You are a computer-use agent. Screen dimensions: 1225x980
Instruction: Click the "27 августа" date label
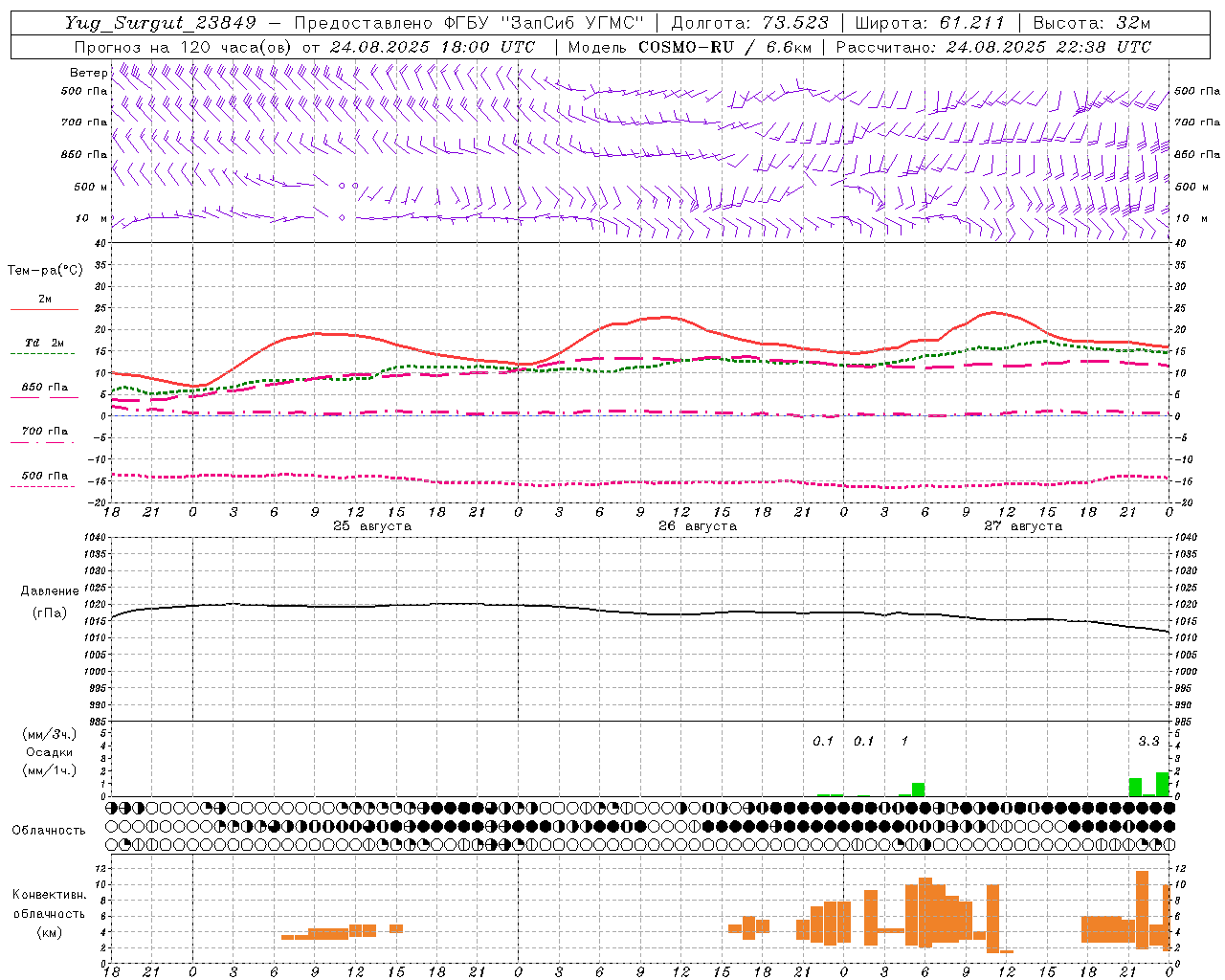click(1023, 526)
